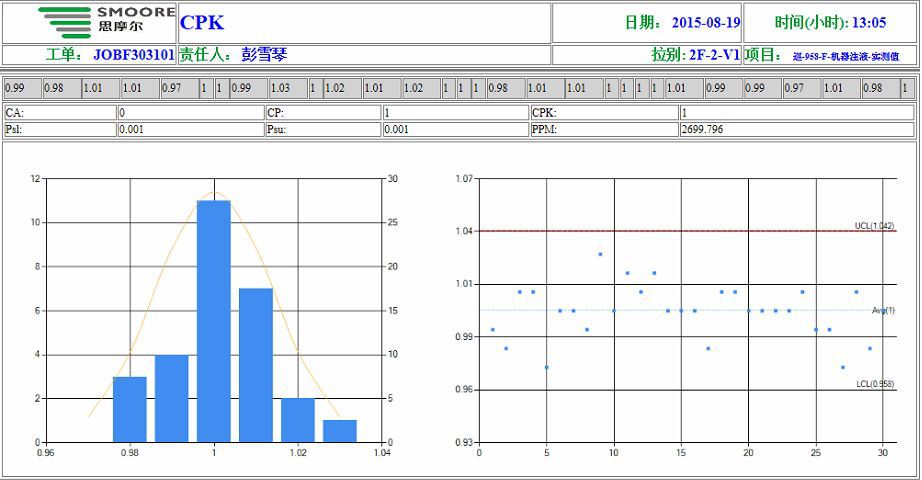Click the responsible person name 彭雪琴
This screenshot has height=480, width=922.
(264, 55)
